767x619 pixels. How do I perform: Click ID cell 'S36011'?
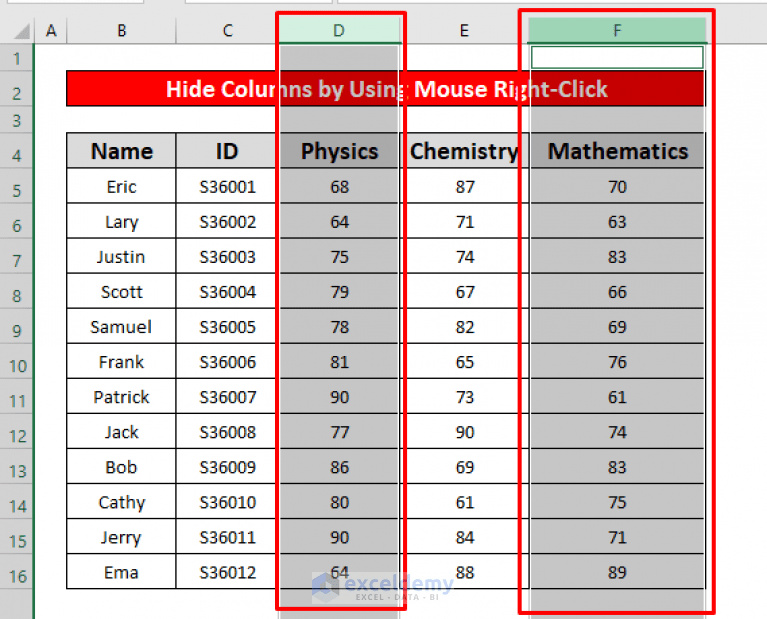pyautogui.click(x=227, y=537)
